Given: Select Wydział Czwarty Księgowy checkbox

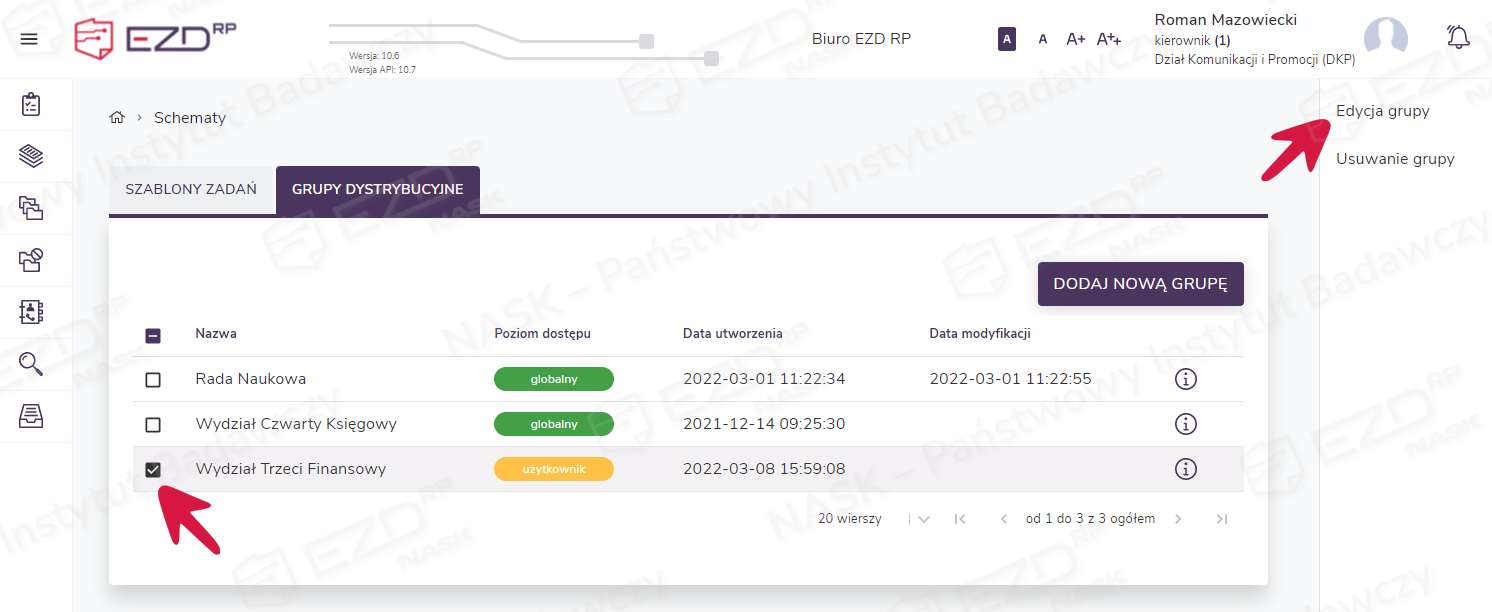Looking at the screenshot, I should [153, 425].
